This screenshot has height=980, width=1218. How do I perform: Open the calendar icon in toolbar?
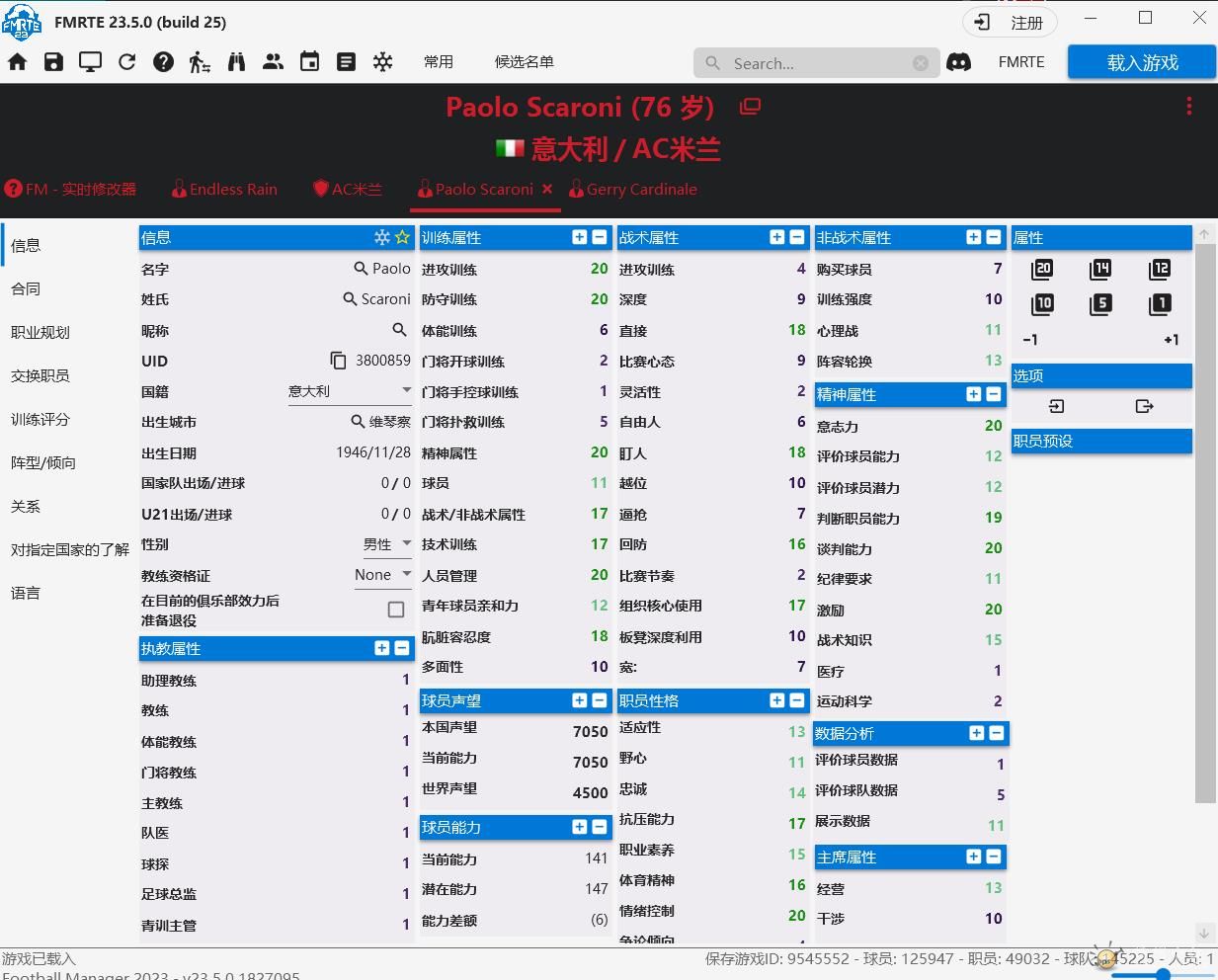point(310,61)
